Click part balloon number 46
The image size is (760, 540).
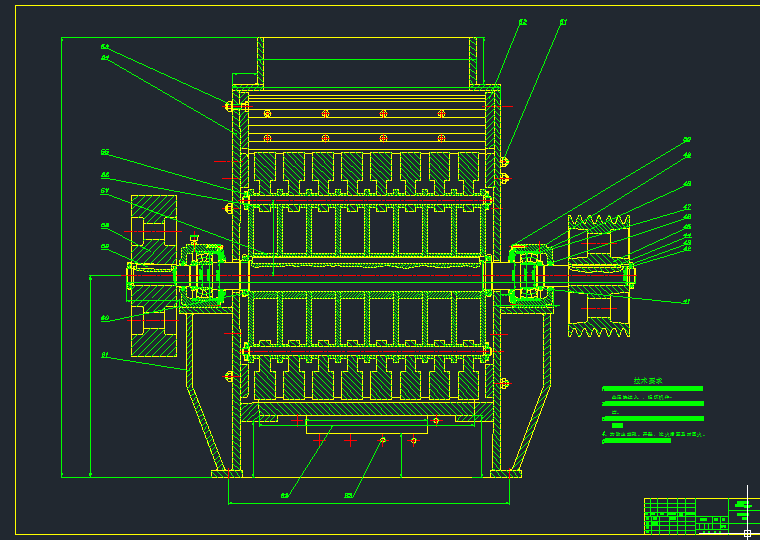coord(687,217)
